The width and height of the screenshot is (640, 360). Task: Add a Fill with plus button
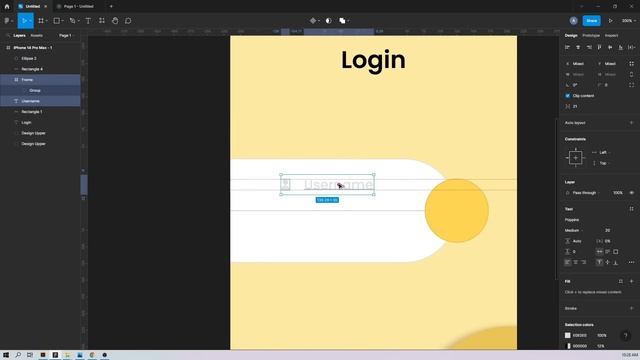[631, 281]
